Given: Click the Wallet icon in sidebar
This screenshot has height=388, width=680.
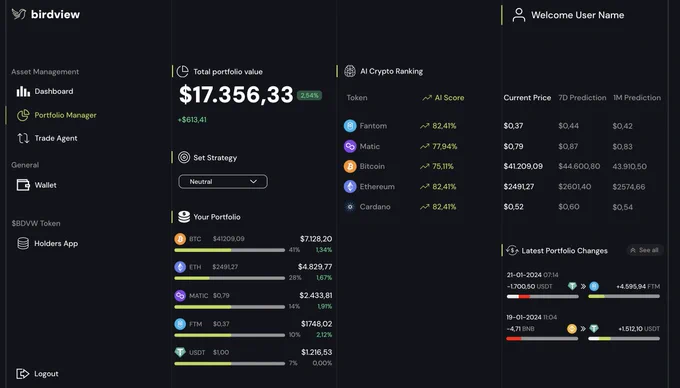Looking at the screenshot, I should (23, 185).
